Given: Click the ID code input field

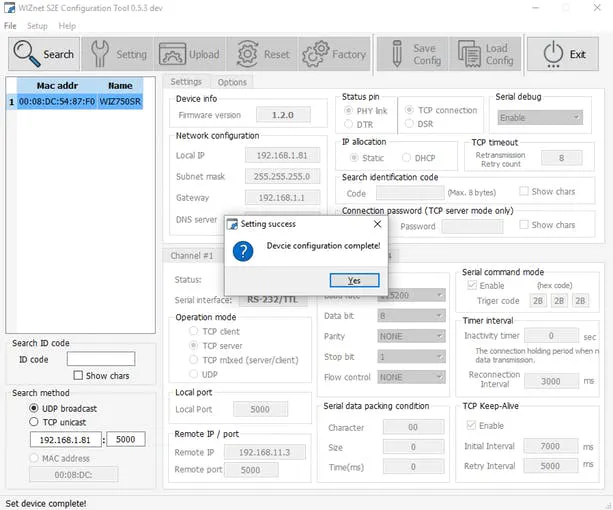Looking at the screenshot, I should point(101,359).
